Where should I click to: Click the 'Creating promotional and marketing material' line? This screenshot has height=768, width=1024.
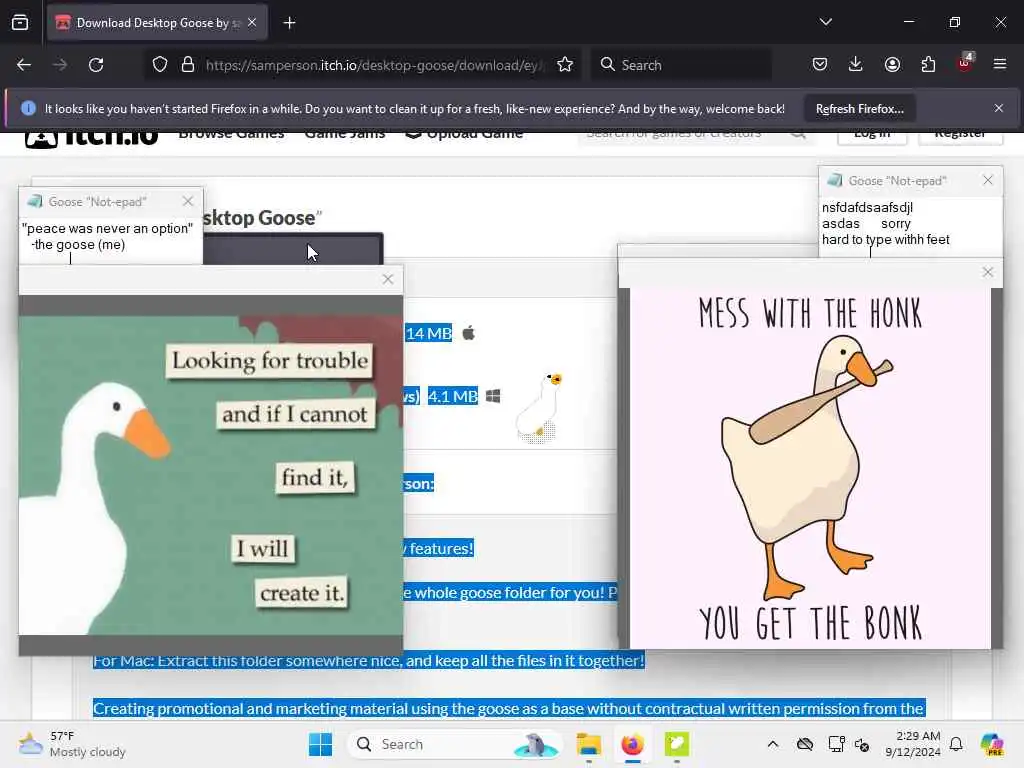tap(509, 709)
